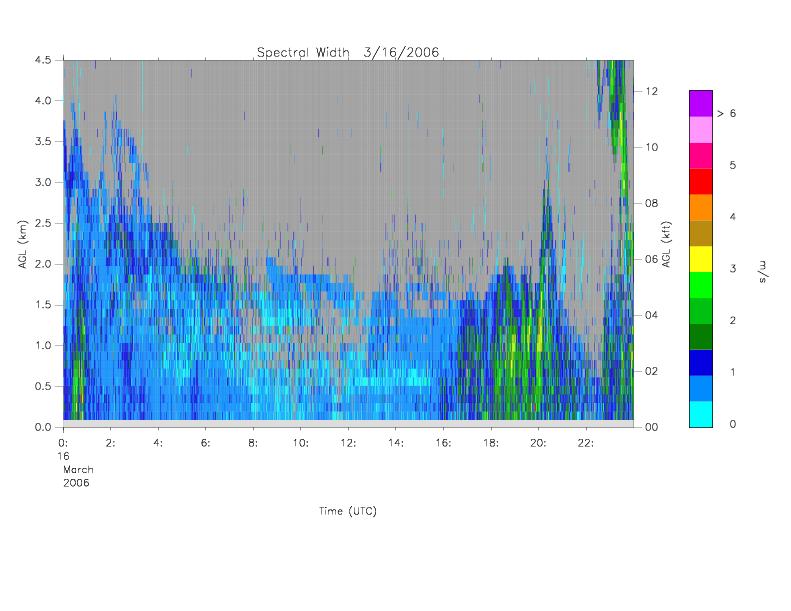Click the '2.0' km axis tick label
791x611 pixels.
43,264
